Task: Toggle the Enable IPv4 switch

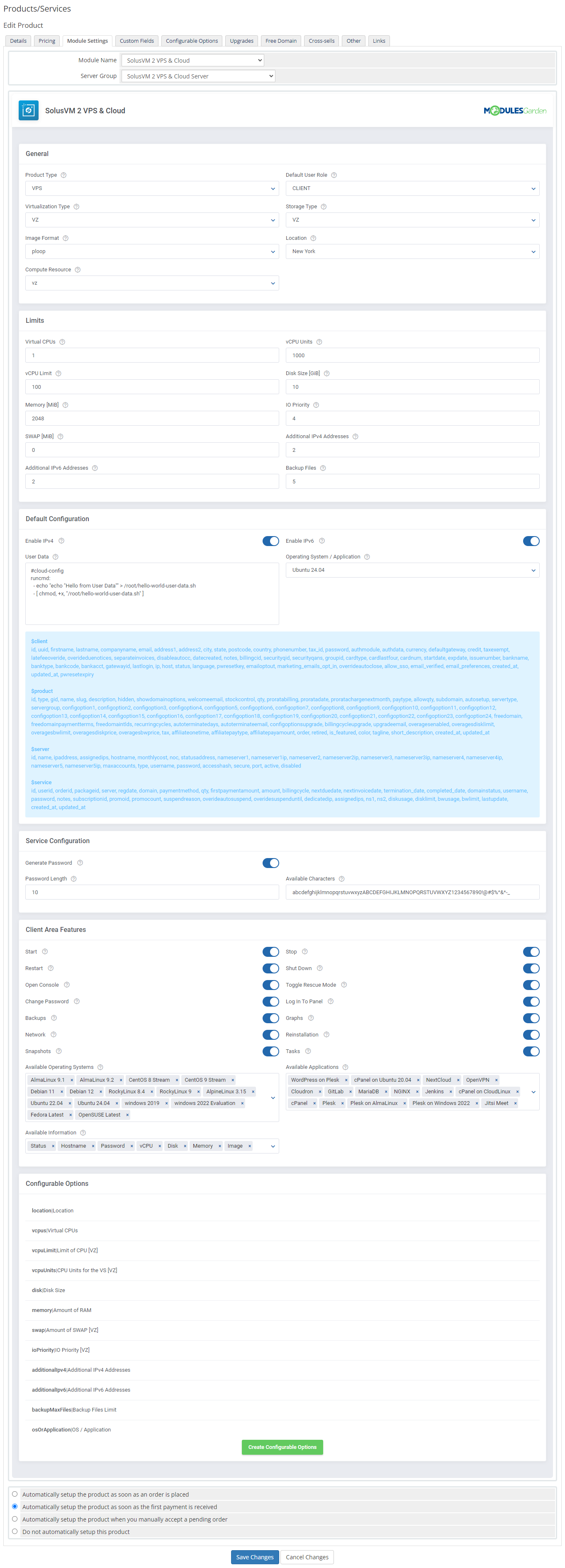Action: 270,541
